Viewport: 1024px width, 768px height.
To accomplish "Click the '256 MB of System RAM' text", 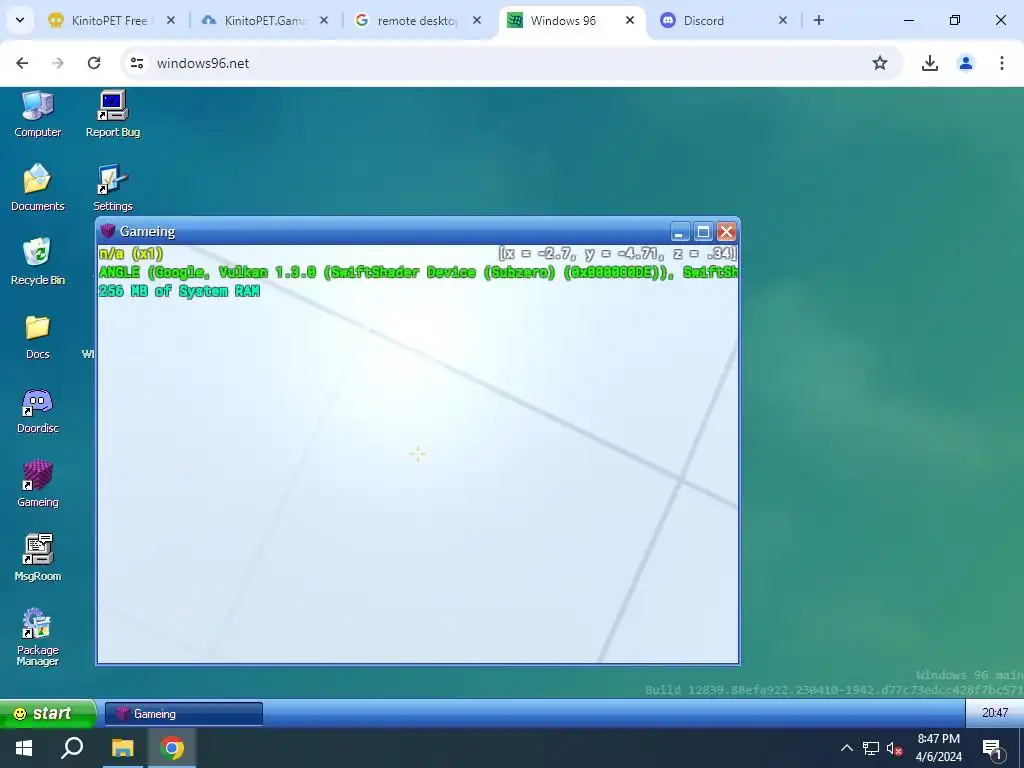I will point(180,291).
